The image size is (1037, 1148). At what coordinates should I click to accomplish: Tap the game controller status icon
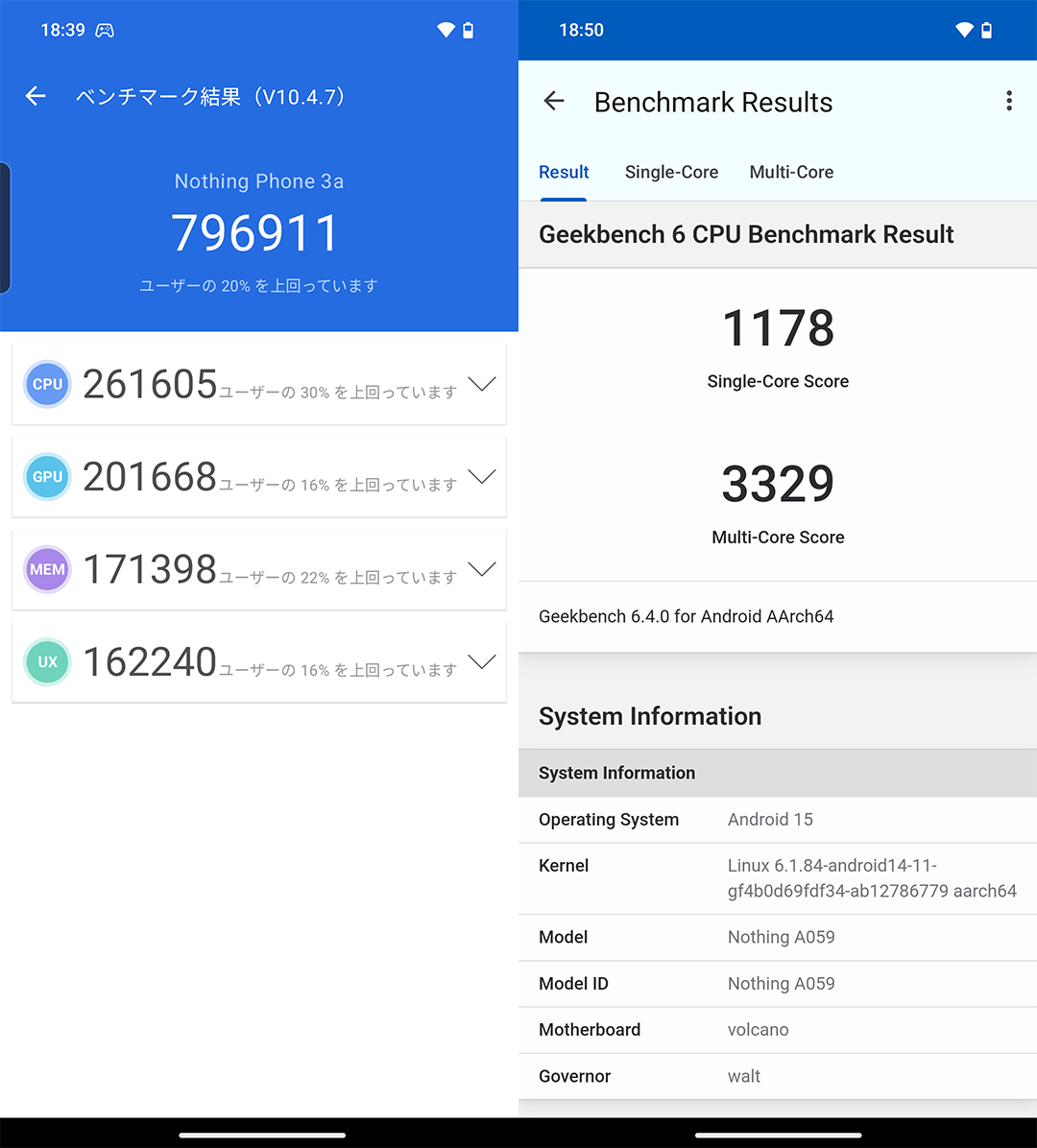coord(105,30)
